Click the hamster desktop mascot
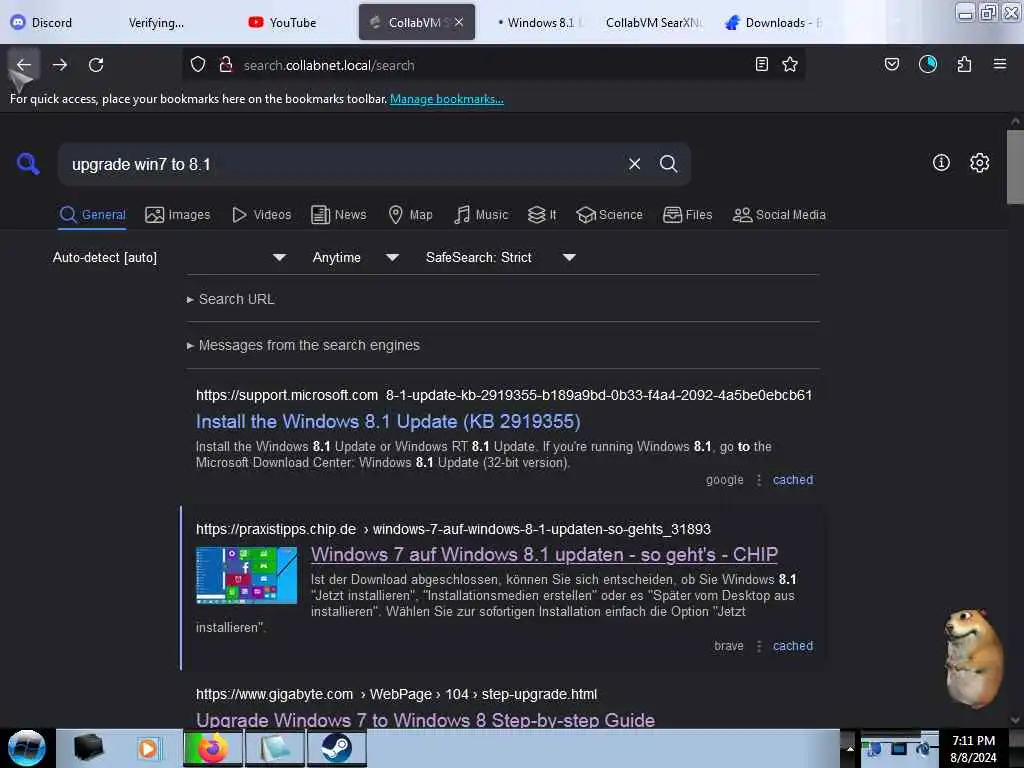Image resolution: width=1024 pixels, height=768 pixels. (x=974, y=658)
